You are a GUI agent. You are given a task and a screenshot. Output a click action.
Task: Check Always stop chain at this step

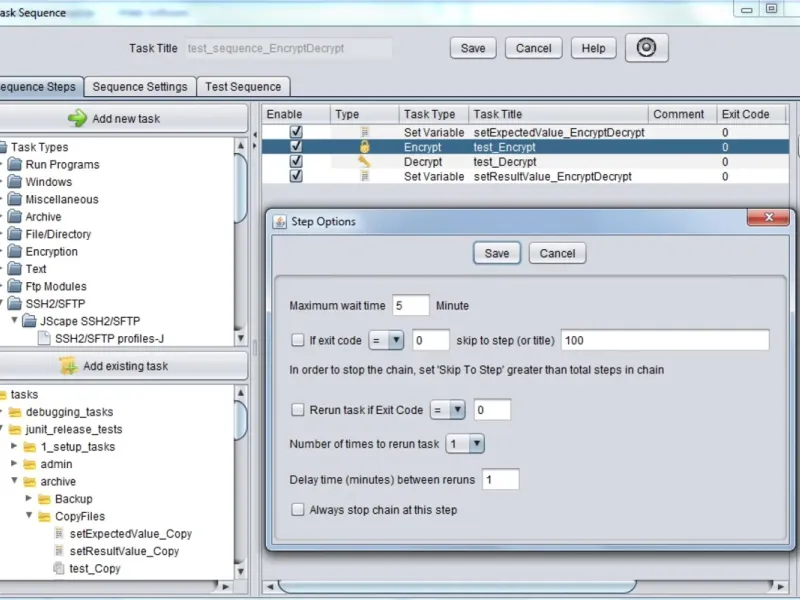297,510
